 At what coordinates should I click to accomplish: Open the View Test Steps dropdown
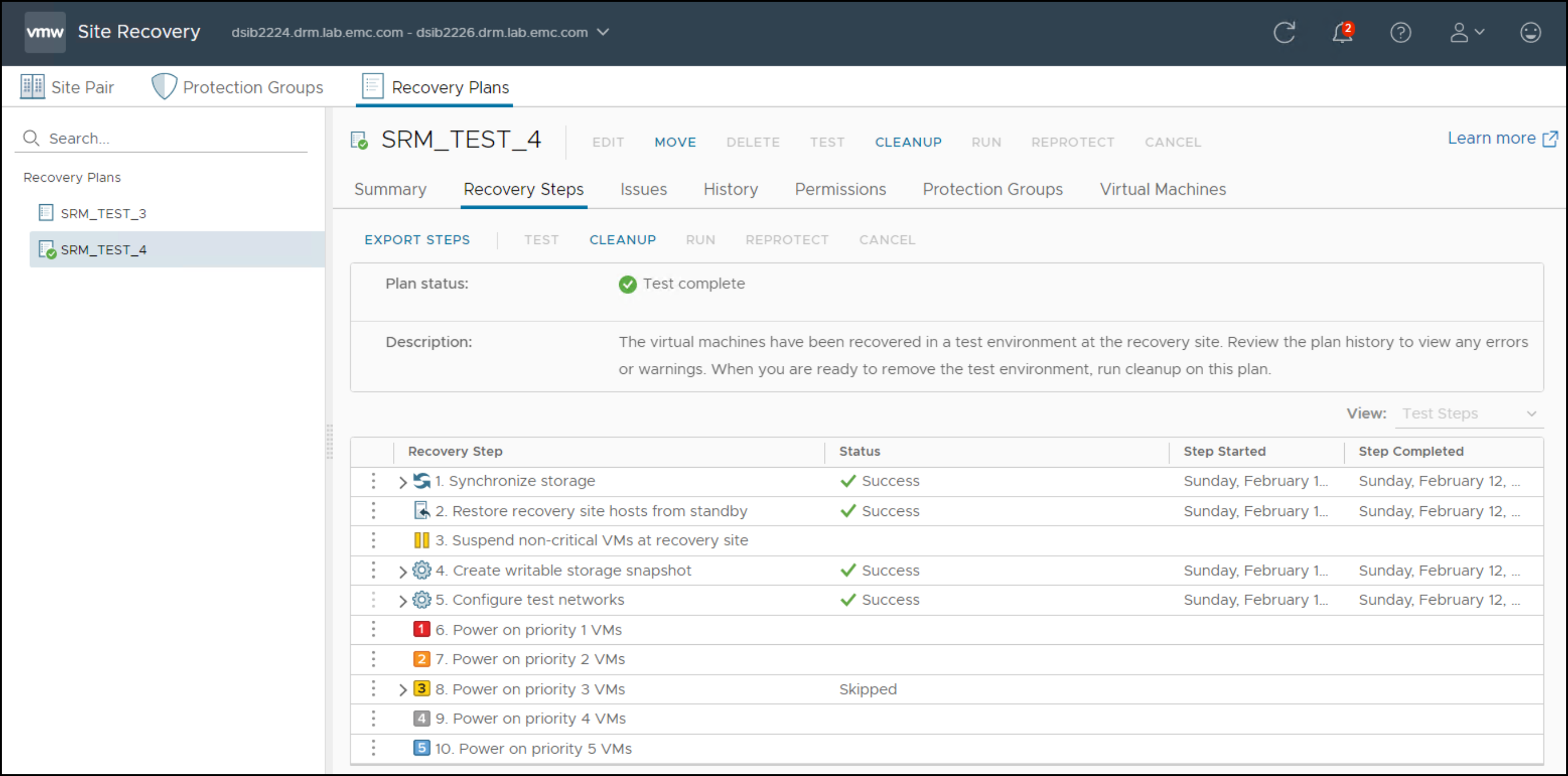pos(1469,414)
